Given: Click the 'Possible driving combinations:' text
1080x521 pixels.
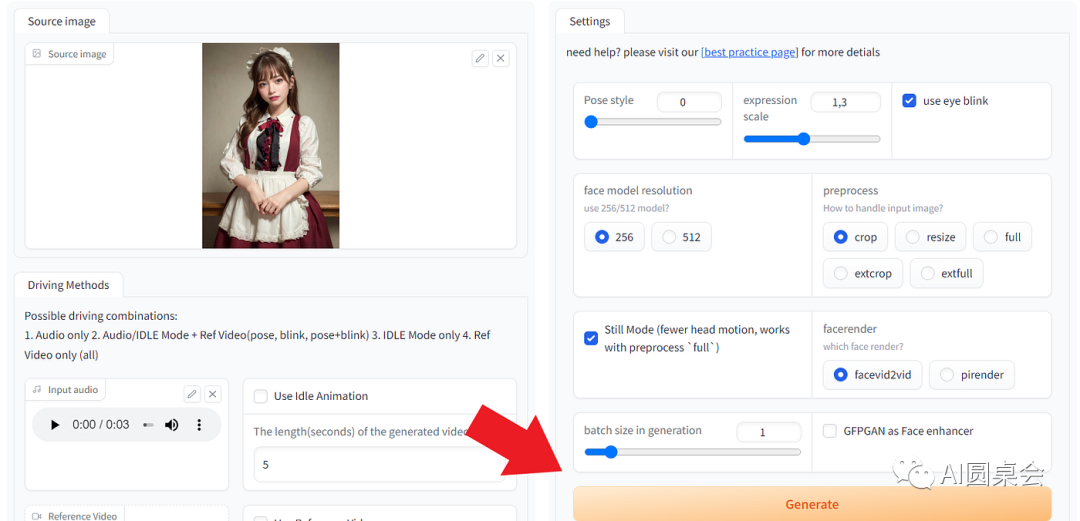Looking at the screenshot, I should coord(101,316).
